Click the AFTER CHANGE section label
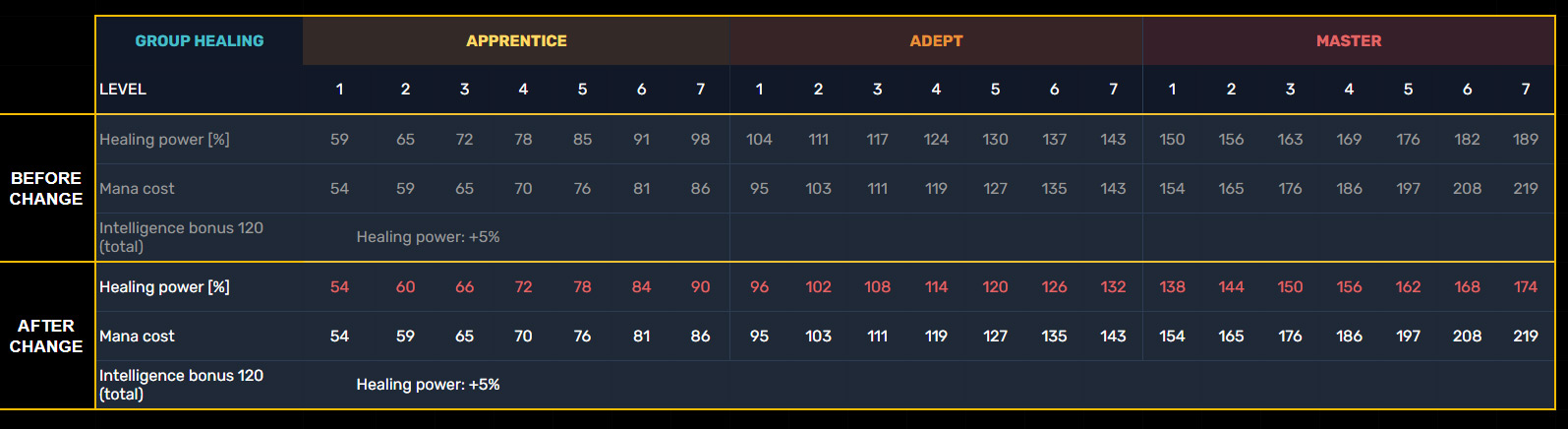 [46, 336]
